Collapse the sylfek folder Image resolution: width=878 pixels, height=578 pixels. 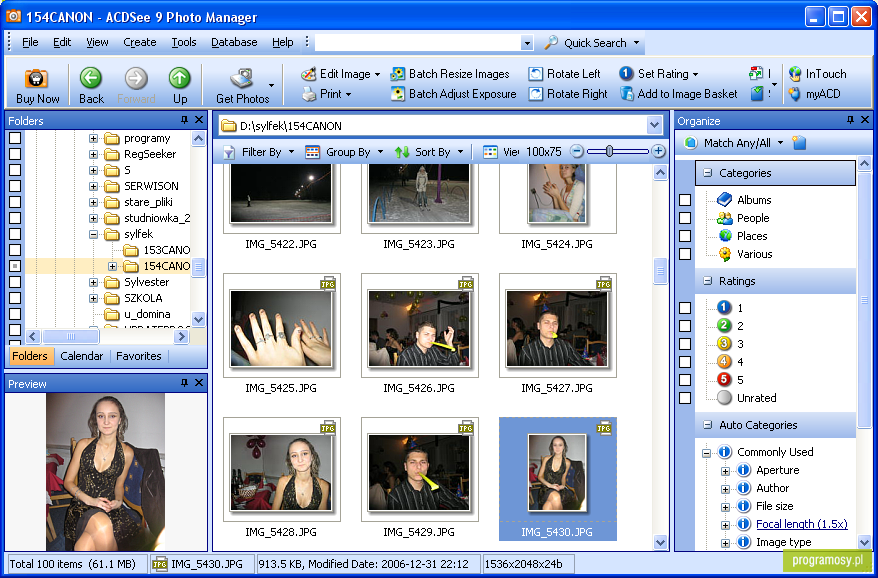pyautogui.click(x=94, y=234)
